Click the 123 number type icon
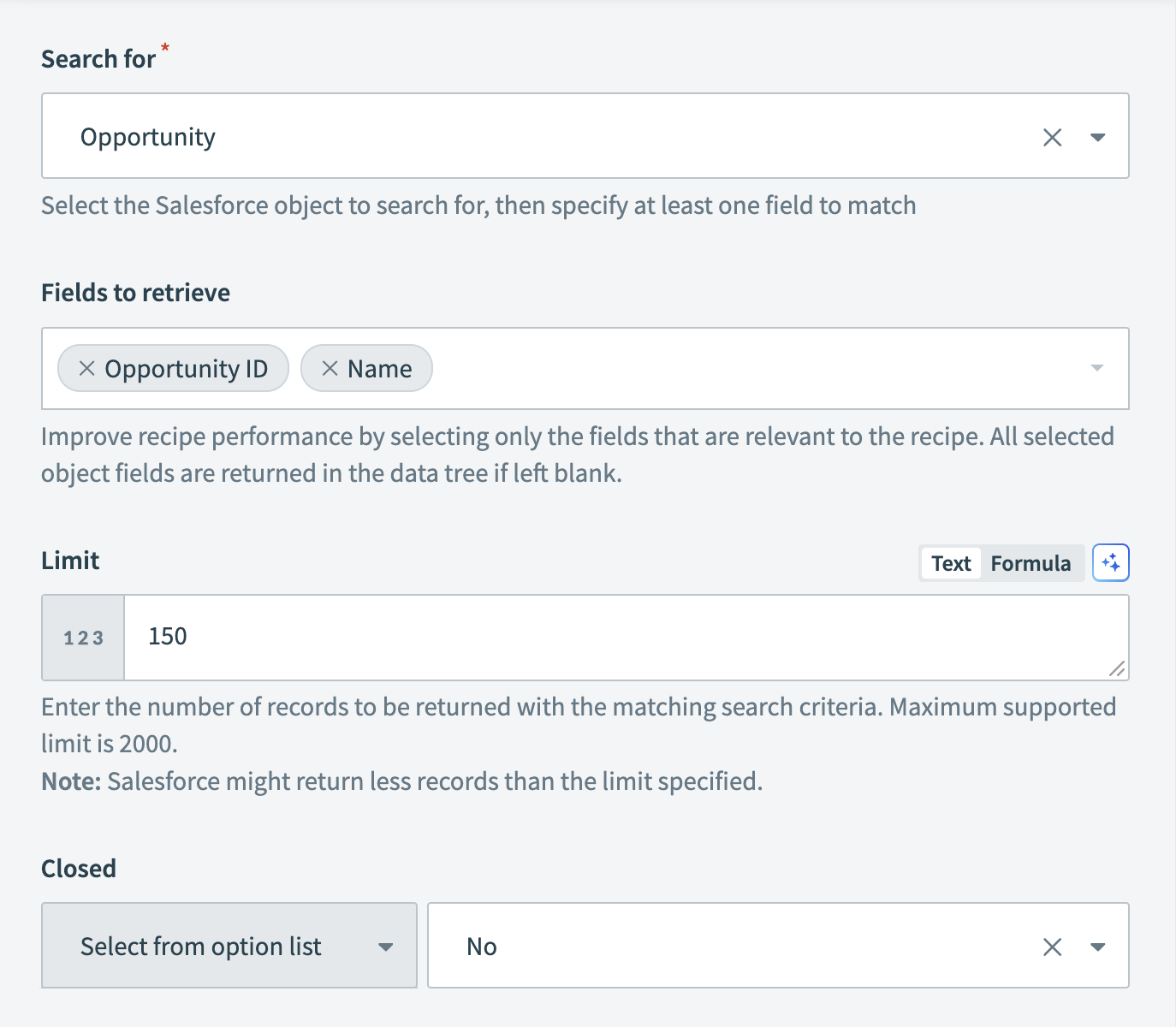The image size is (1176, 1027). [x=83, y=638]
